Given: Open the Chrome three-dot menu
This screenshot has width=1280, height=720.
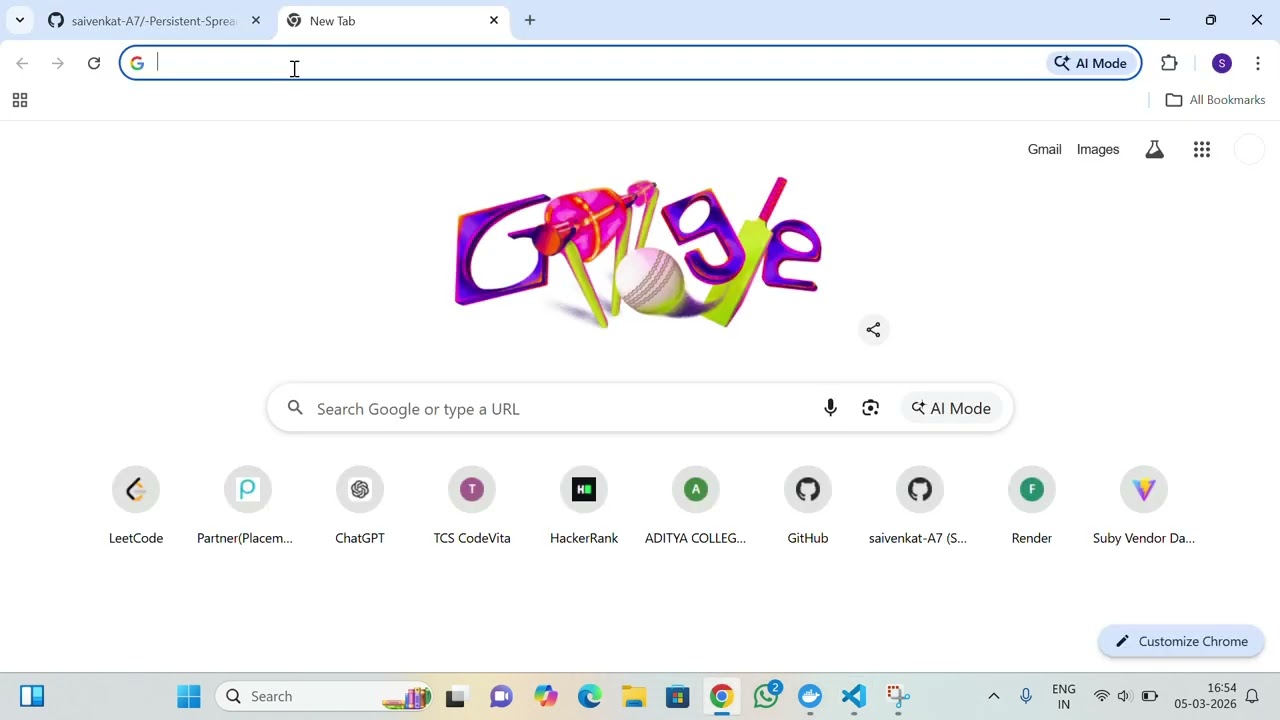Looking at the screenshot, I should tap(1257, 63).
